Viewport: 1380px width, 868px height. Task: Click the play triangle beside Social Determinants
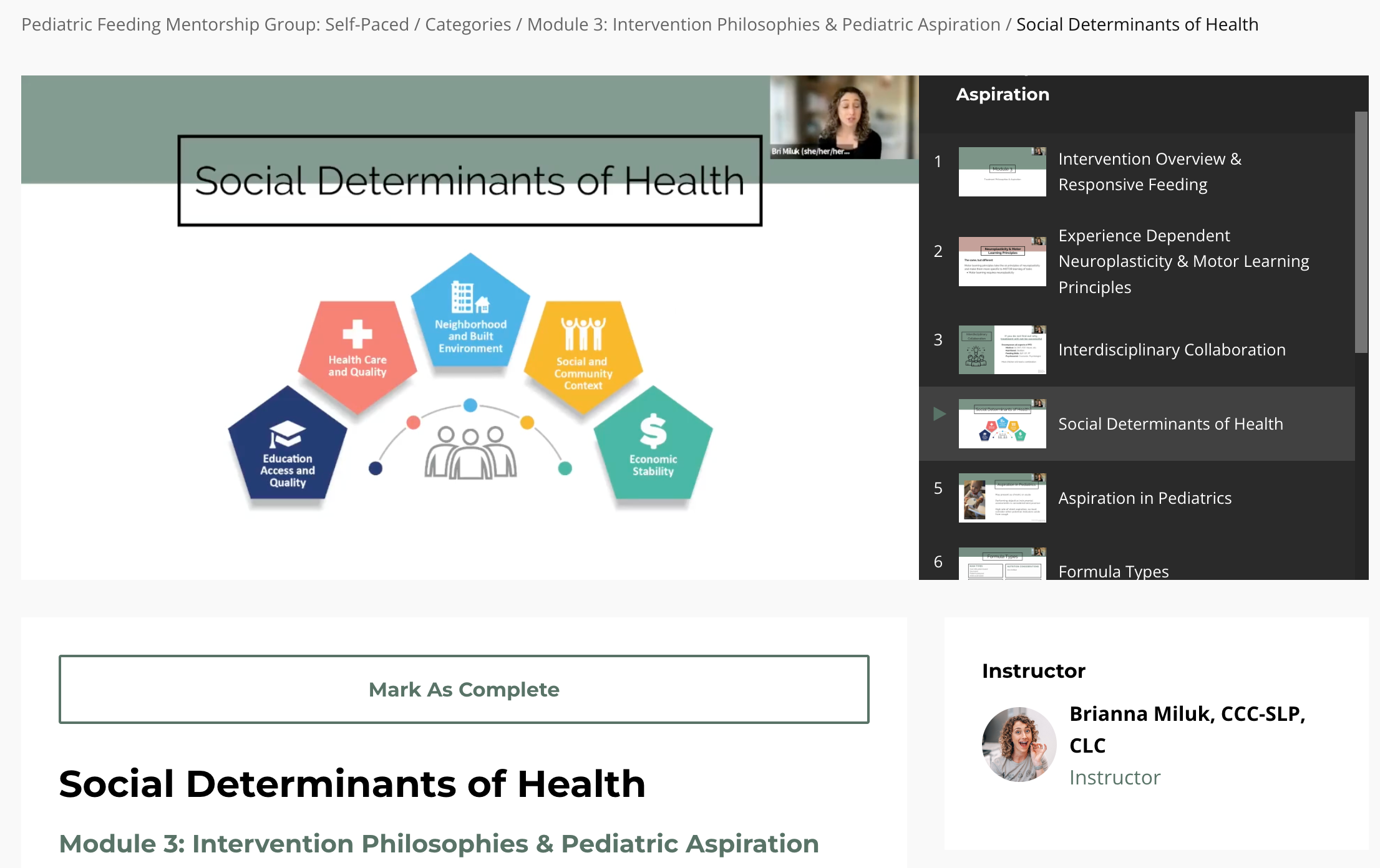tap(939, 414)
